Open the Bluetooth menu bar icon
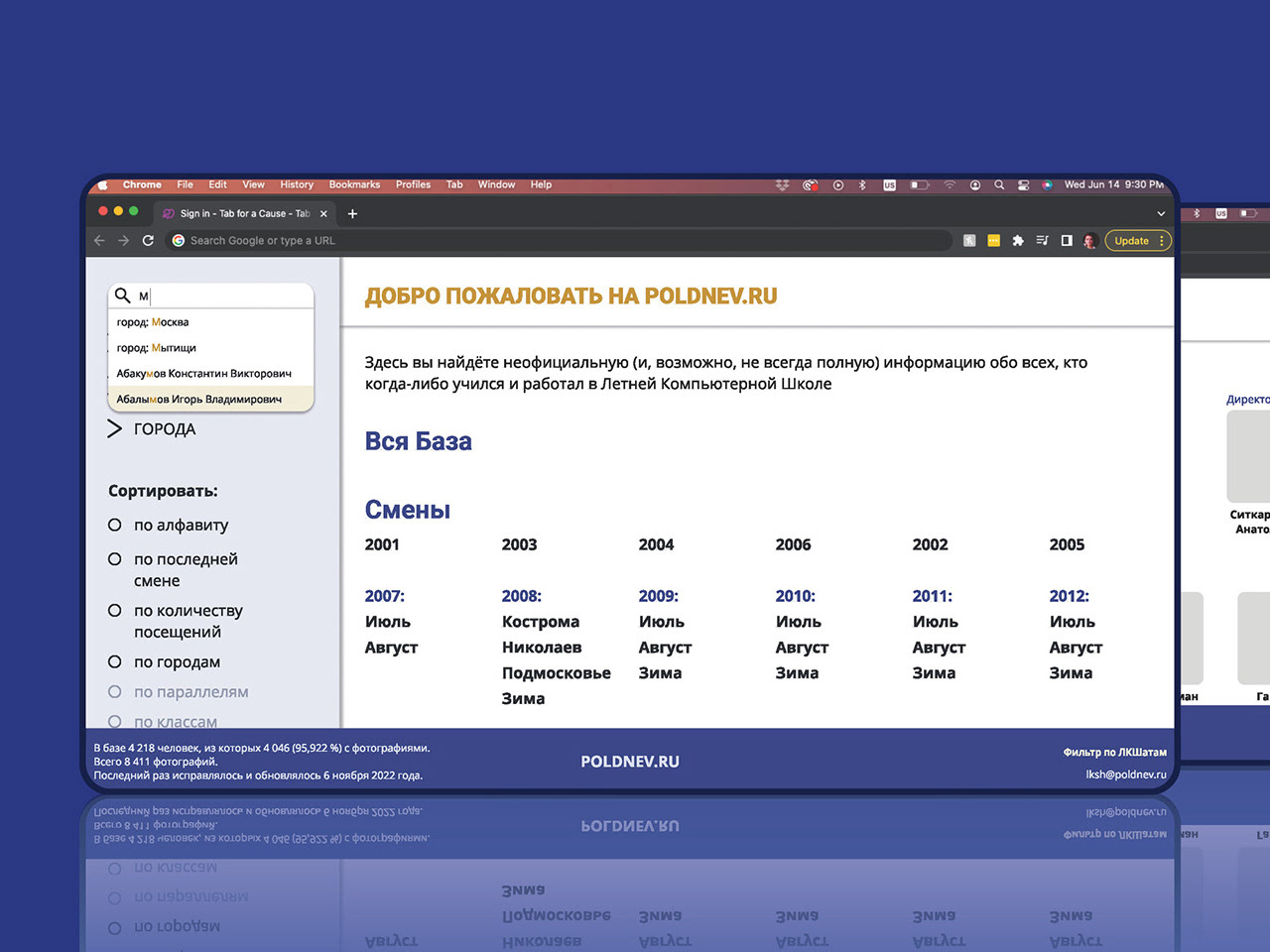Screen dimensions: 1270x952 [862, 184]
